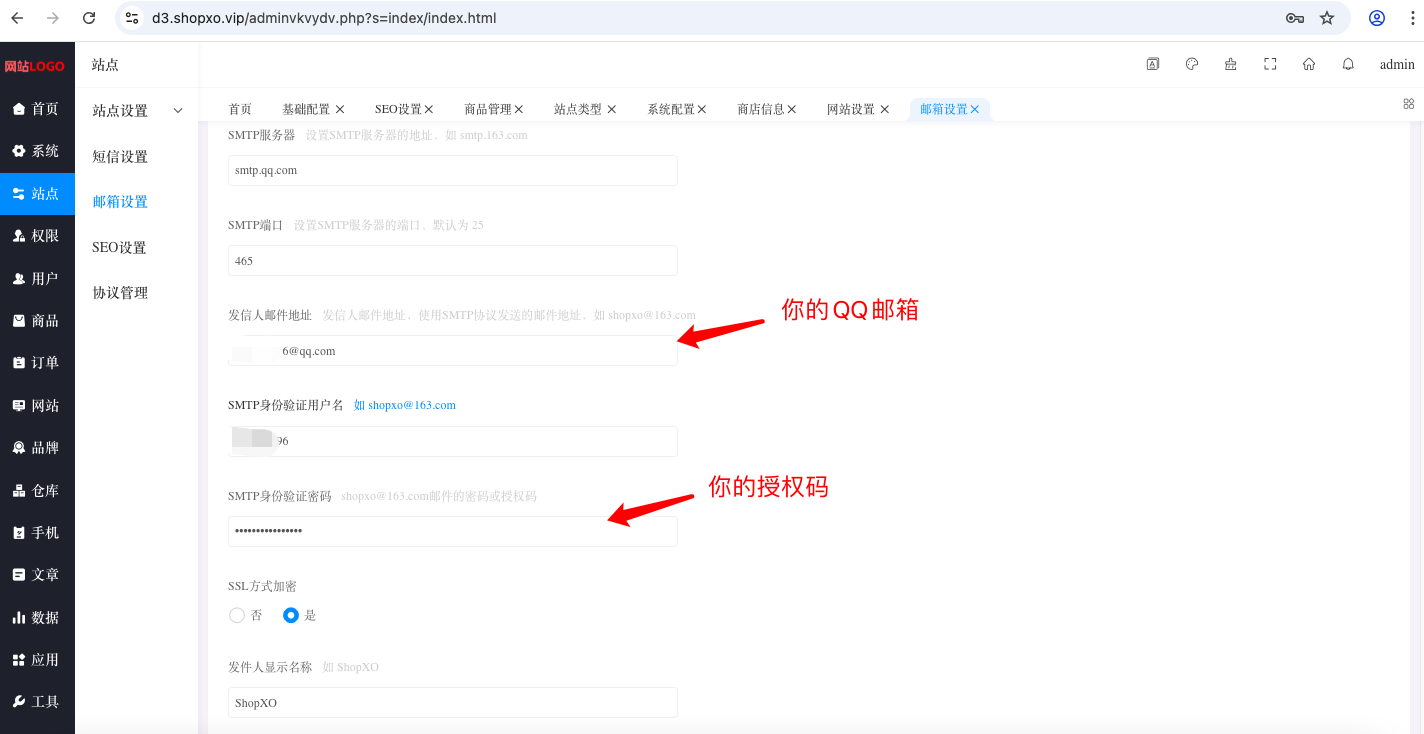Open the theme palette icon
This screenshot has width=1424, height=734.
click(x=1192, y=64)
